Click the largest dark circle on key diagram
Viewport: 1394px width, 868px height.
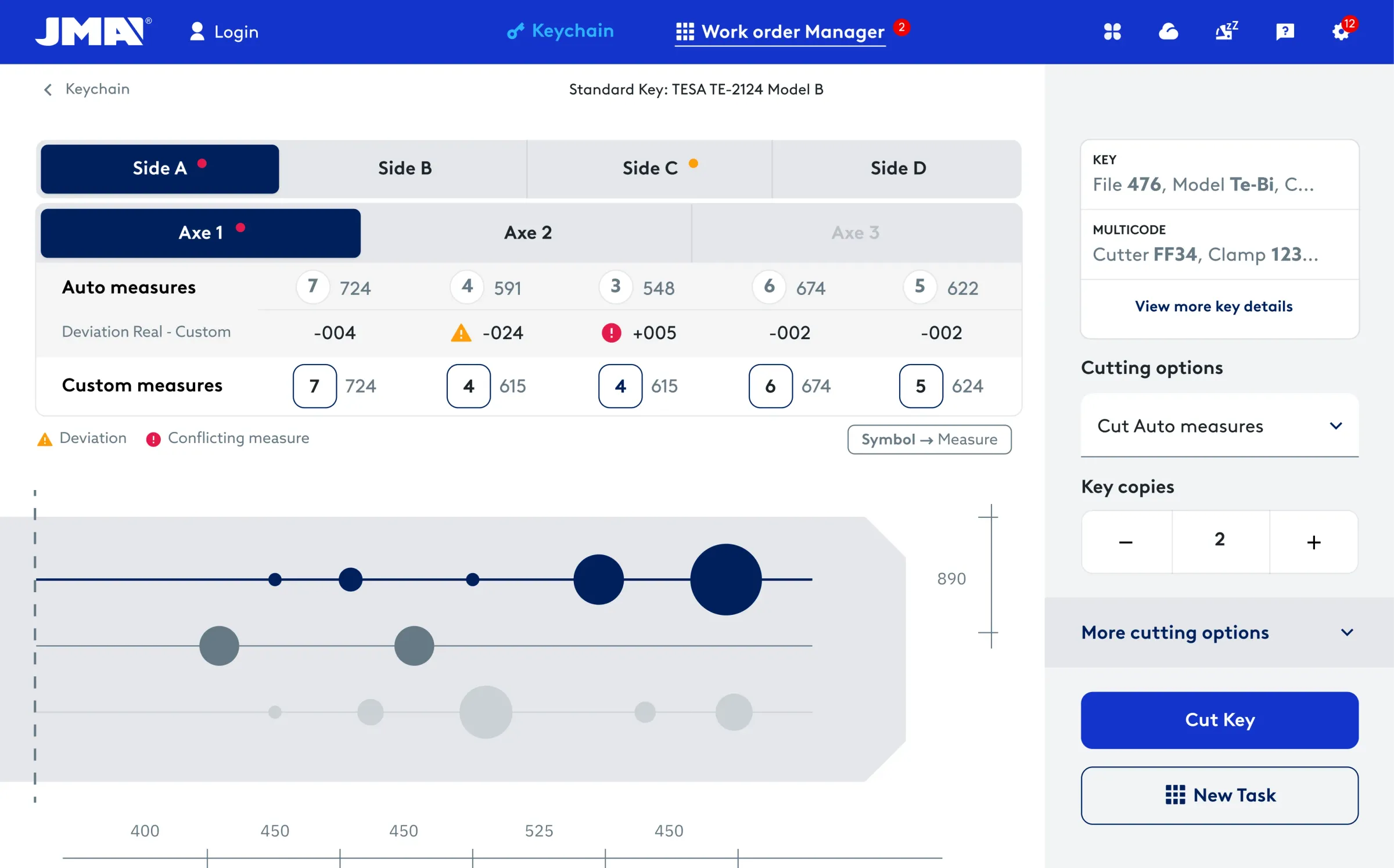point(725,579)
